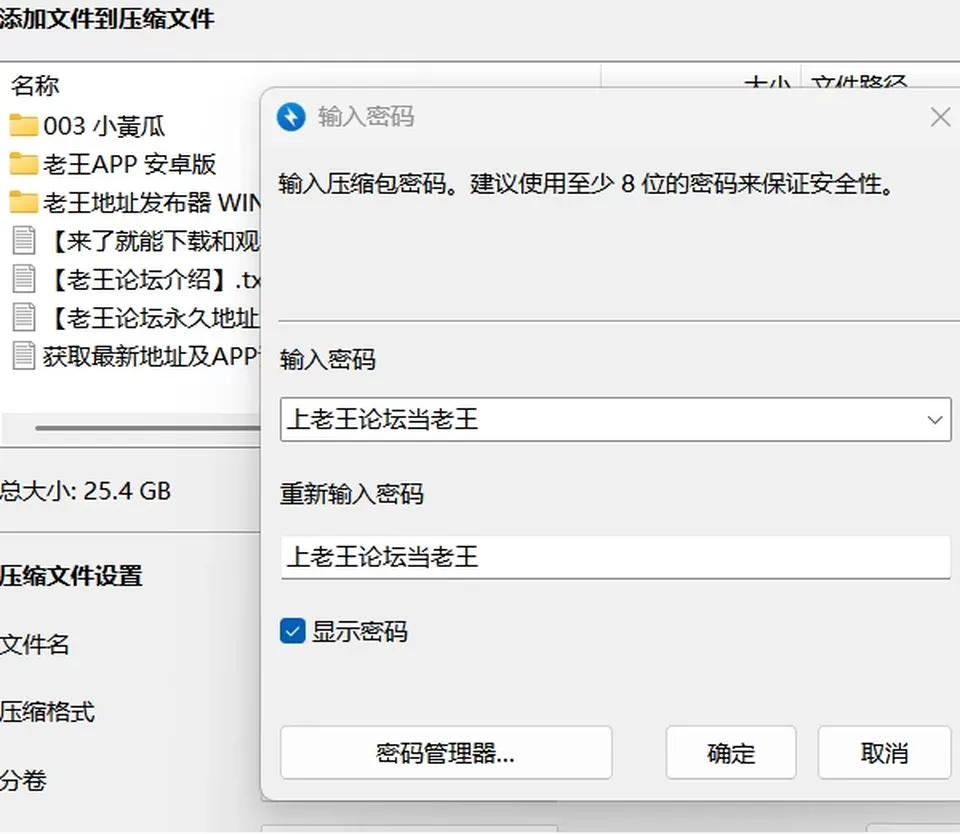The image size is (960, 834).
Task: Click the 分卷 label
Action: 23,781
